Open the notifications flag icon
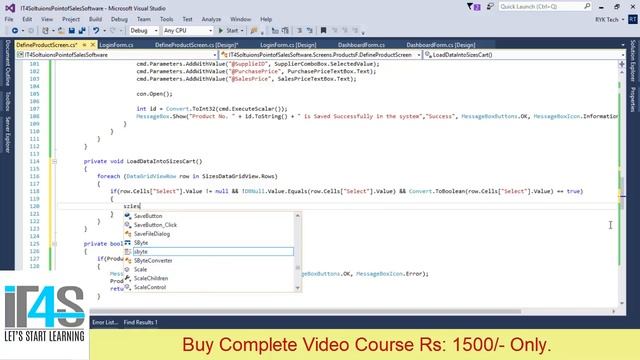Image resolution: width=640 pixels, height=360 pixels. point(473,7)
